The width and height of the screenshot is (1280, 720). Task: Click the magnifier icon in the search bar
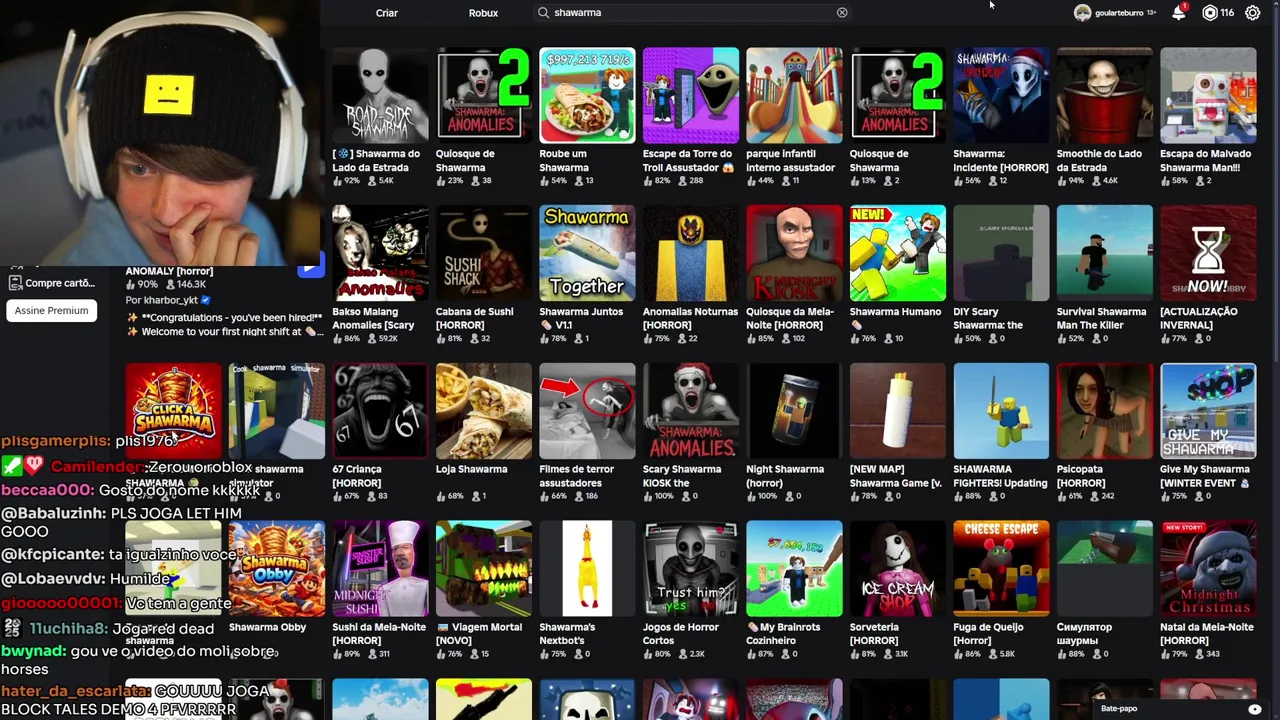coord(544,13)
